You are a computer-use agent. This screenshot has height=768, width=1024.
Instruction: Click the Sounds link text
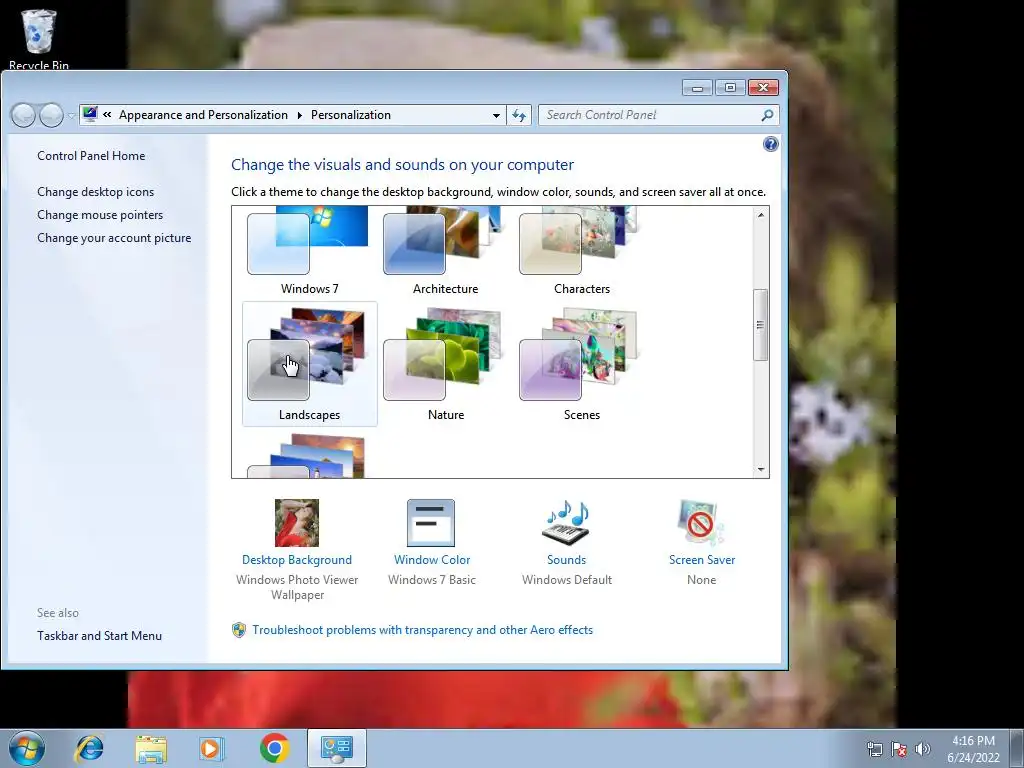(566, 560)
